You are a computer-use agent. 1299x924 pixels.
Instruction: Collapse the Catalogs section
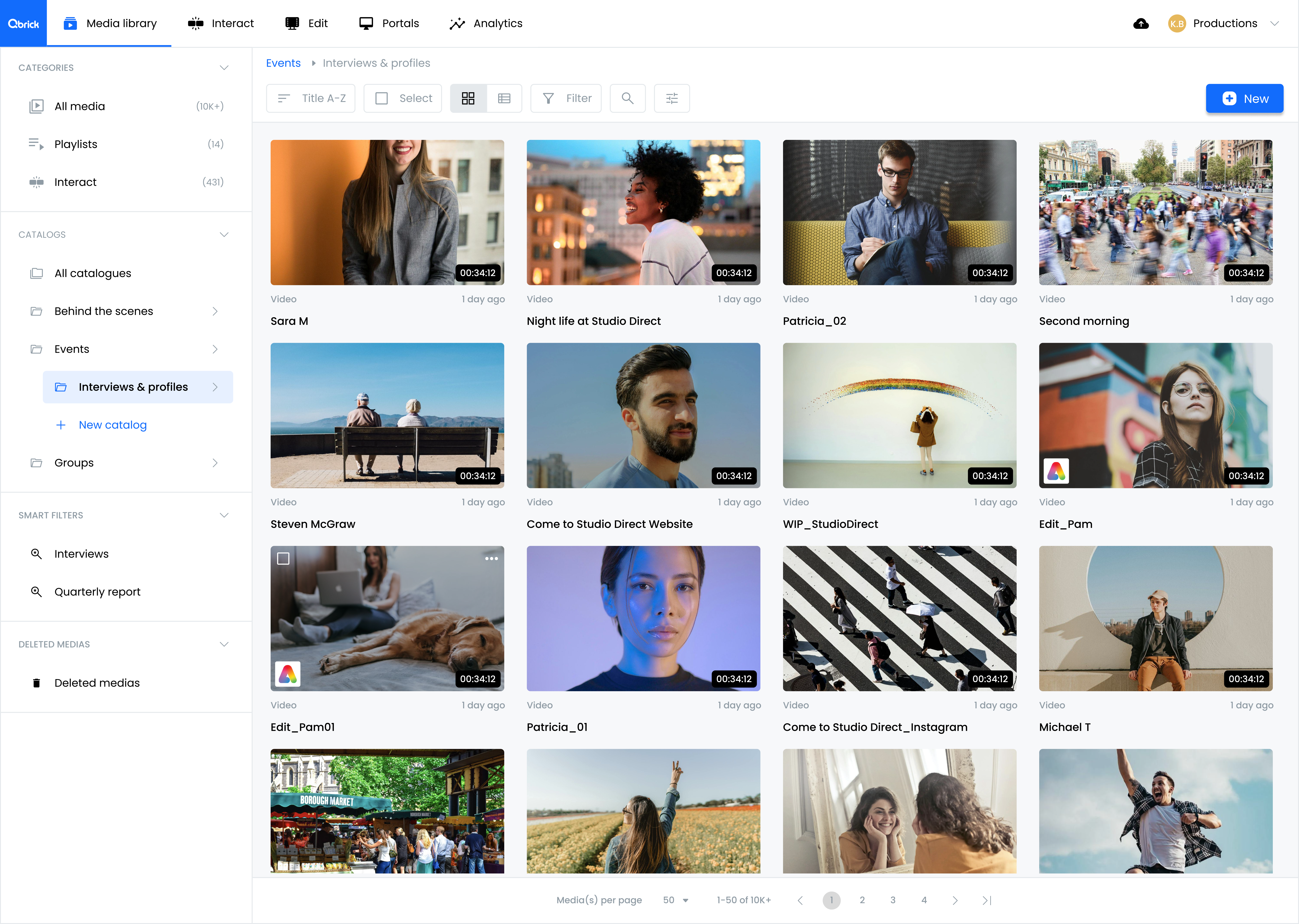224,235
